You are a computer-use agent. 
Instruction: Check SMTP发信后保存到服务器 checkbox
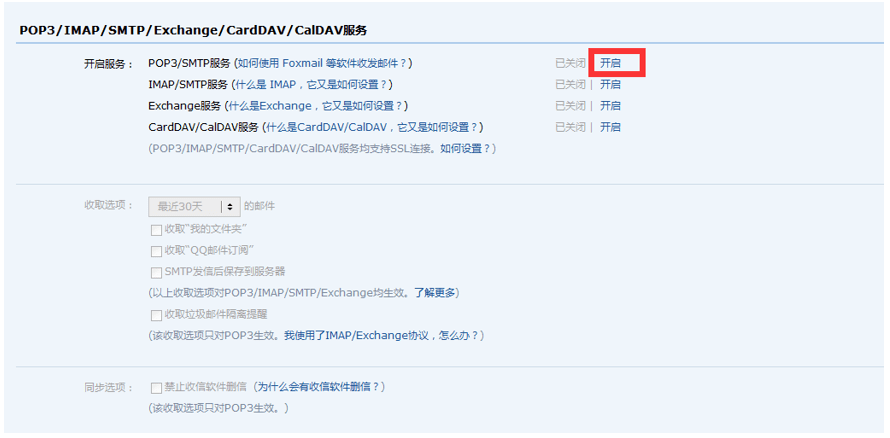coord(156,272)
